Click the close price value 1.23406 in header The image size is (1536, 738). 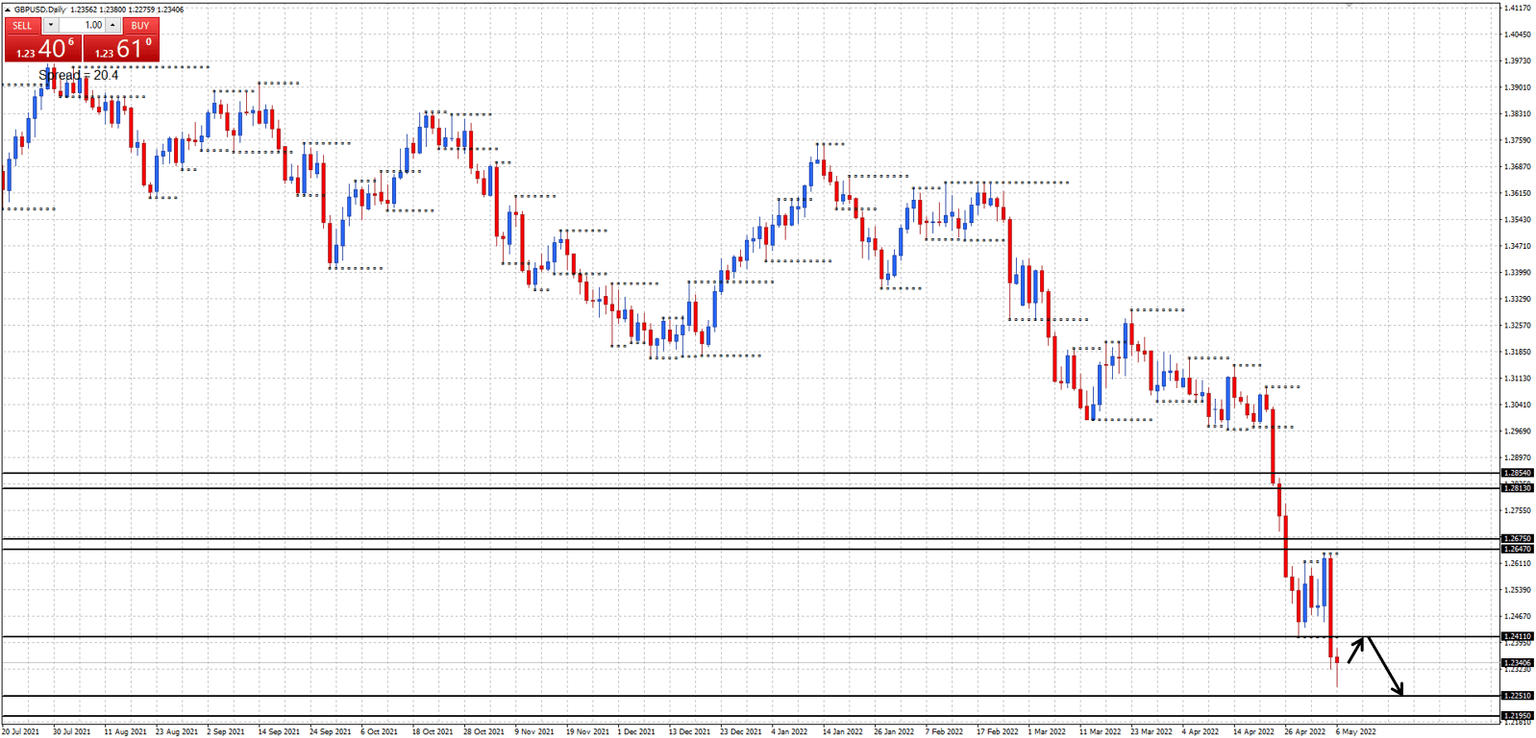coord(170,9)
